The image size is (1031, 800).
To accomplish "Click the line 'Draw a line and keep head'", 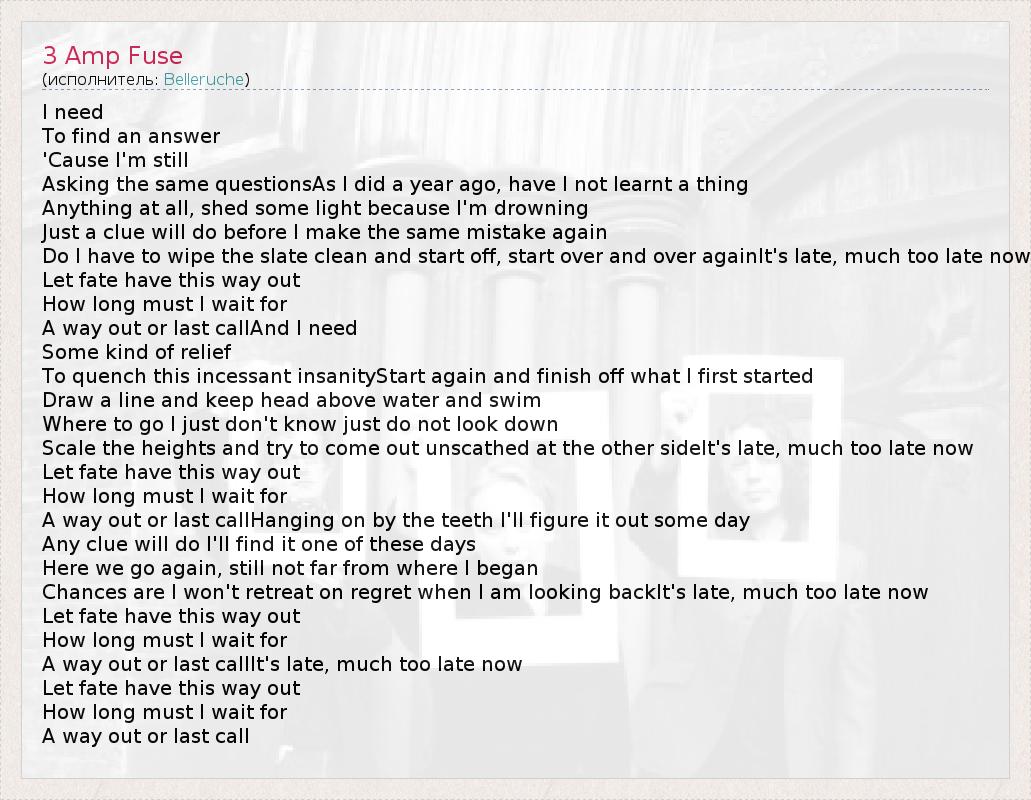I will pyautogui.click(x=291, y=400).
